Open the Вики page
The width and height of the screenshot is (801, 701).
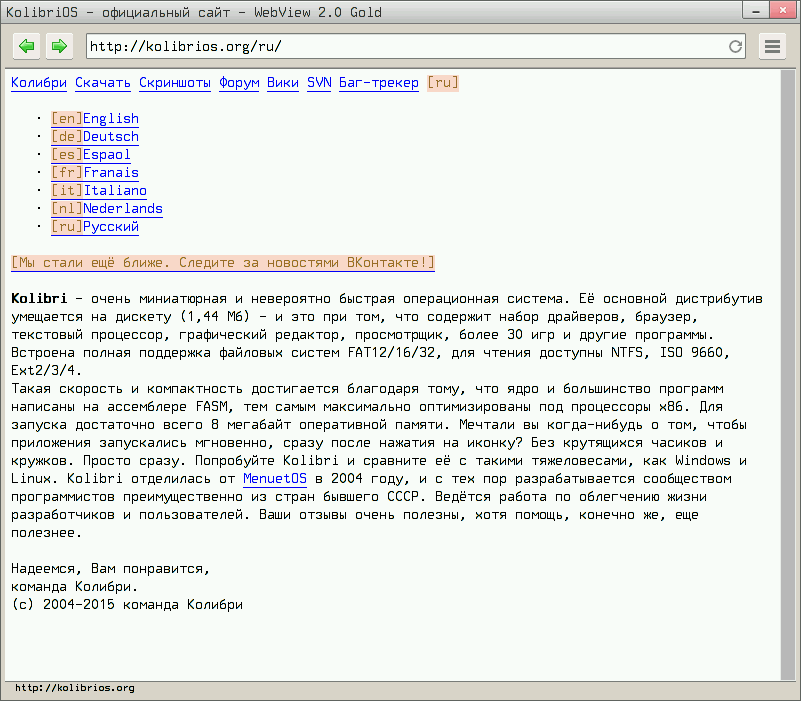(x=283, y=83)
